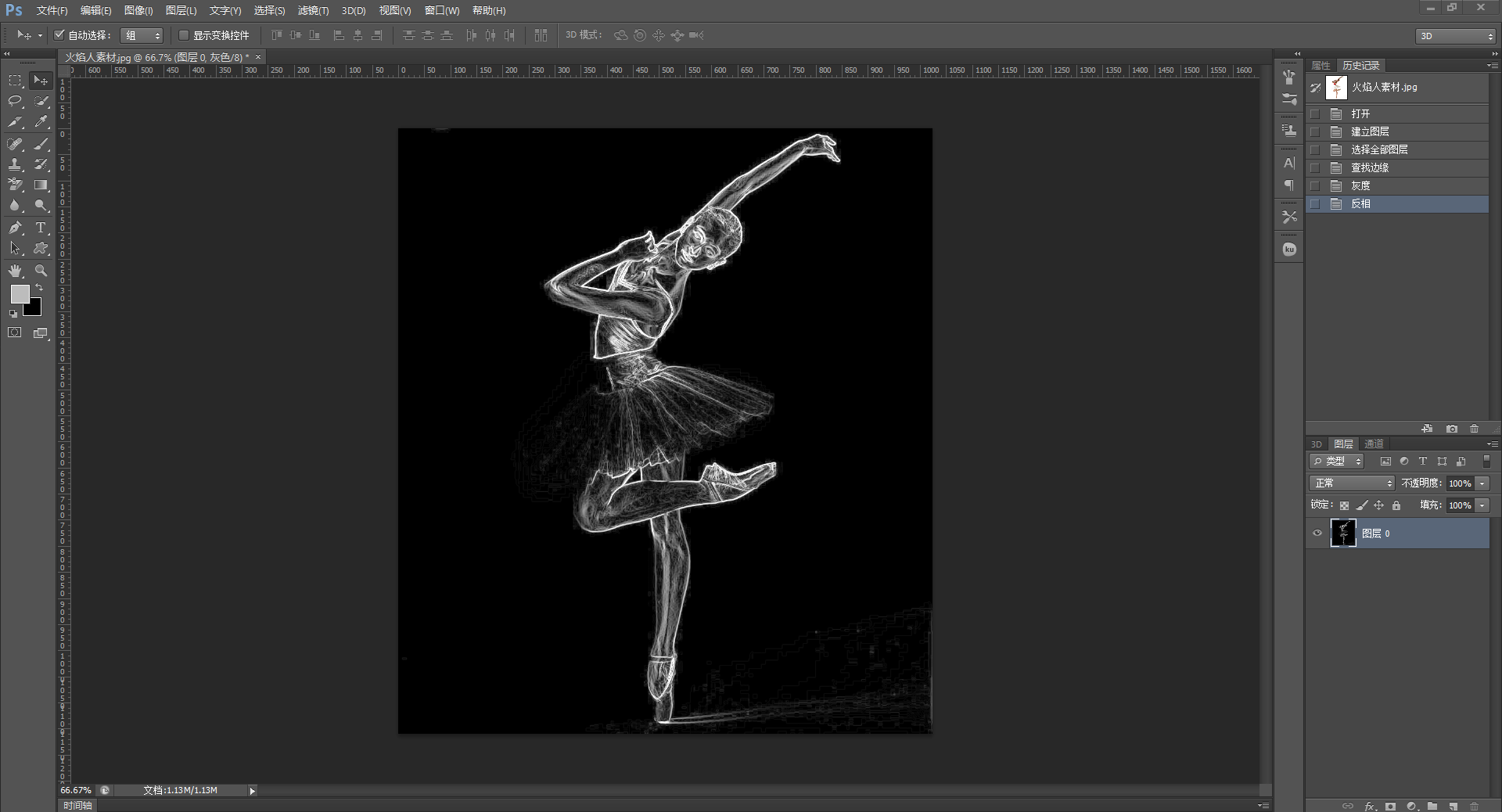Open the auto-select 组 dropdown
Image resolution: width=1502 pixels, height=812 pixels.
click(x=142, y=35)
